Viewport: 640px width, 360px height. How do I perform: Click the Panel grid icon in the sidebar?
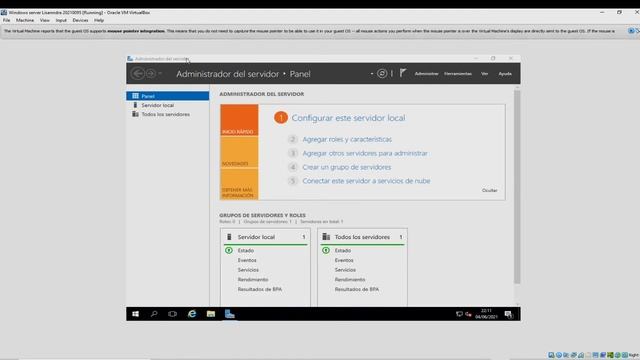(135, 96)
